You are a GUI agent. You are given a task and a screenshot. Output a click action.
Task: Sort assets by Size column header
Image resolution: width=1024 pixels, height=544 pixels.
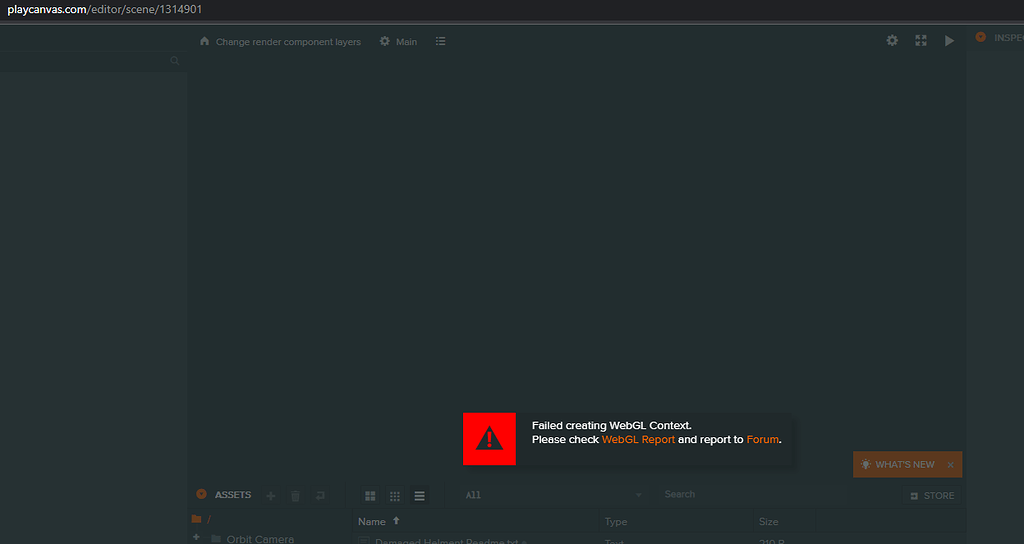tap(784, 521)
